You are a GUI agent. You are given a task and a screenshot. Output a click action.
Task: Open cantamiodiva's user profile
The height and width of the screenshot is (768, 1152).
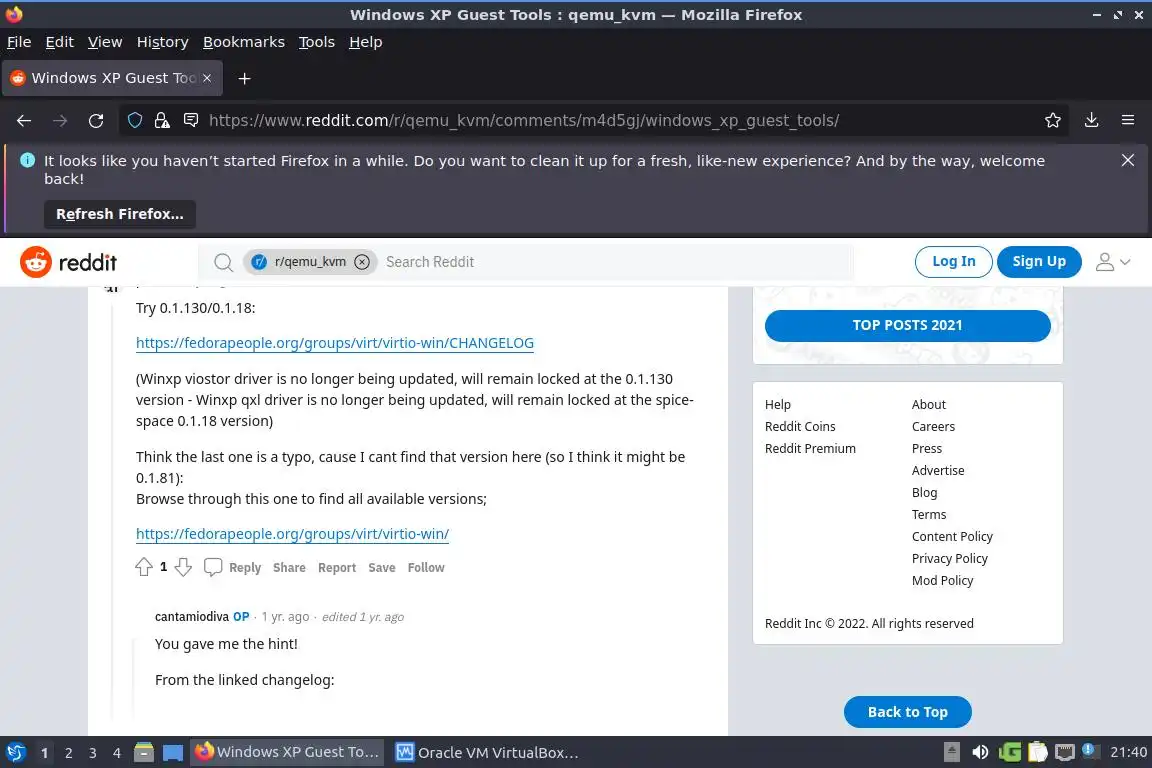[x=192, y=617]
